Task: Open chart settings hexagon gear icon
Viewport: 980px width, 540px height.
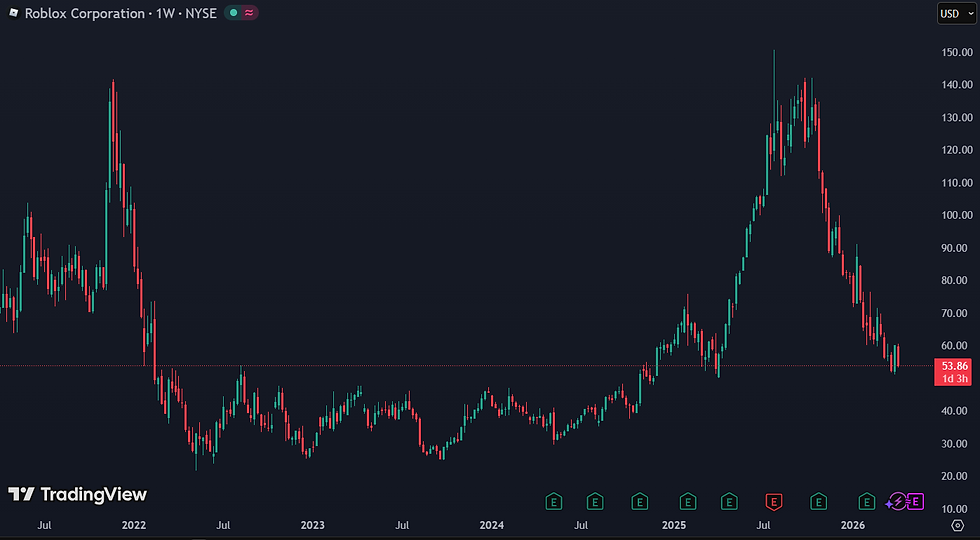Action: (957, 525)
